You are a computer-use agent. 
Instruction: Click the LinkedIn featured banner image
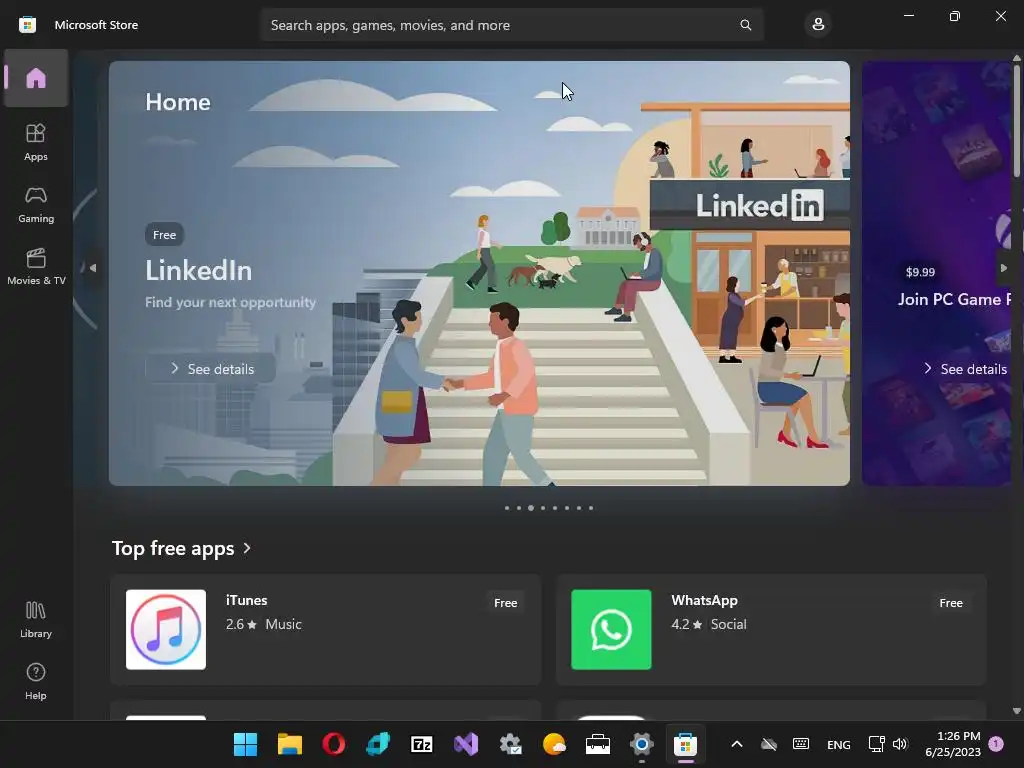[479, 273]
